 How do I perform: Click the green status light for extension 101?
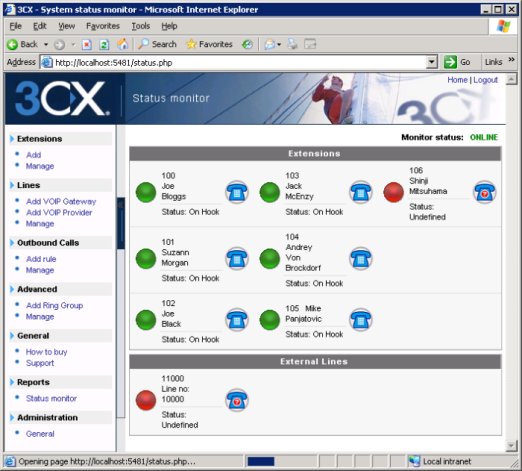pyautogui.click(x=146, y=259)
